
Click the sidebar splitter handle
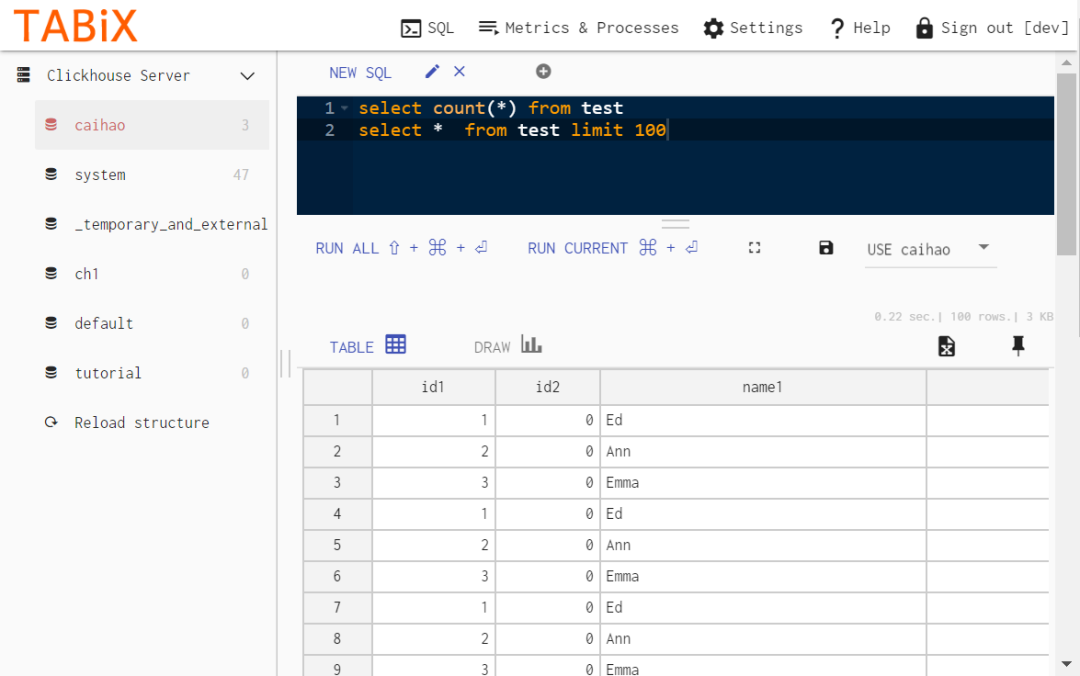[x=286, y=364]
